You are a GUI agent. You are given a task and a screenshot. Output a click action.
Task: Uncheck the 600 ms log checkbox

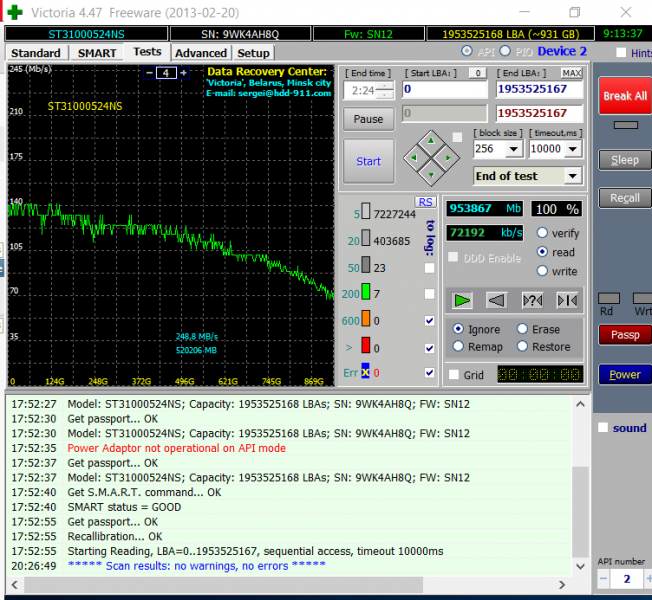[x=429, y=321]
